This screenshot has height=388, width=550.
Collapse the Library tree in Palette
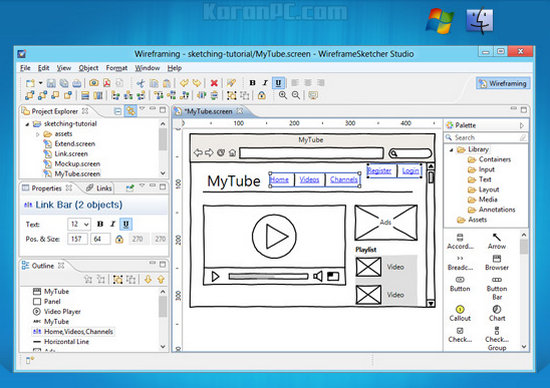tap(451, 150)
